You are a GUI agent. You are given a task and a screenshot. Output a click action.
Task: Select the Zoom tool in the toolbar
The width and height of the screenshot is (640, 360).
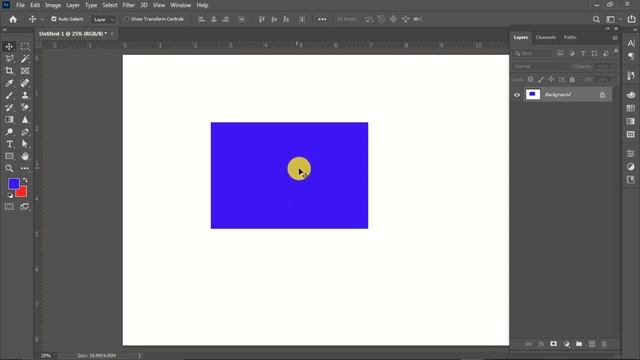coord(9,168)
